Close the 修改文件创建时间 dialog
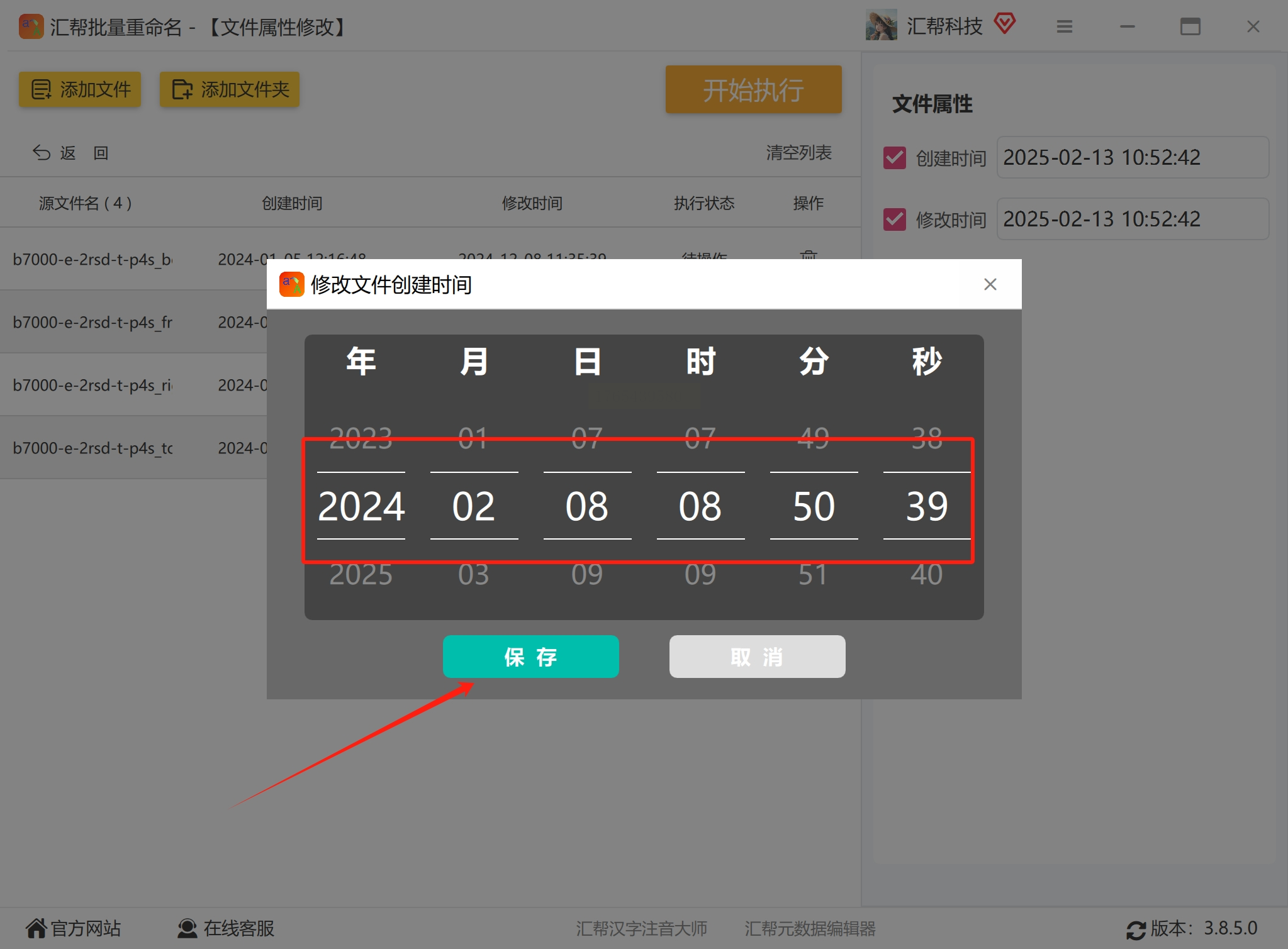1288x949 pixels. 990,284
